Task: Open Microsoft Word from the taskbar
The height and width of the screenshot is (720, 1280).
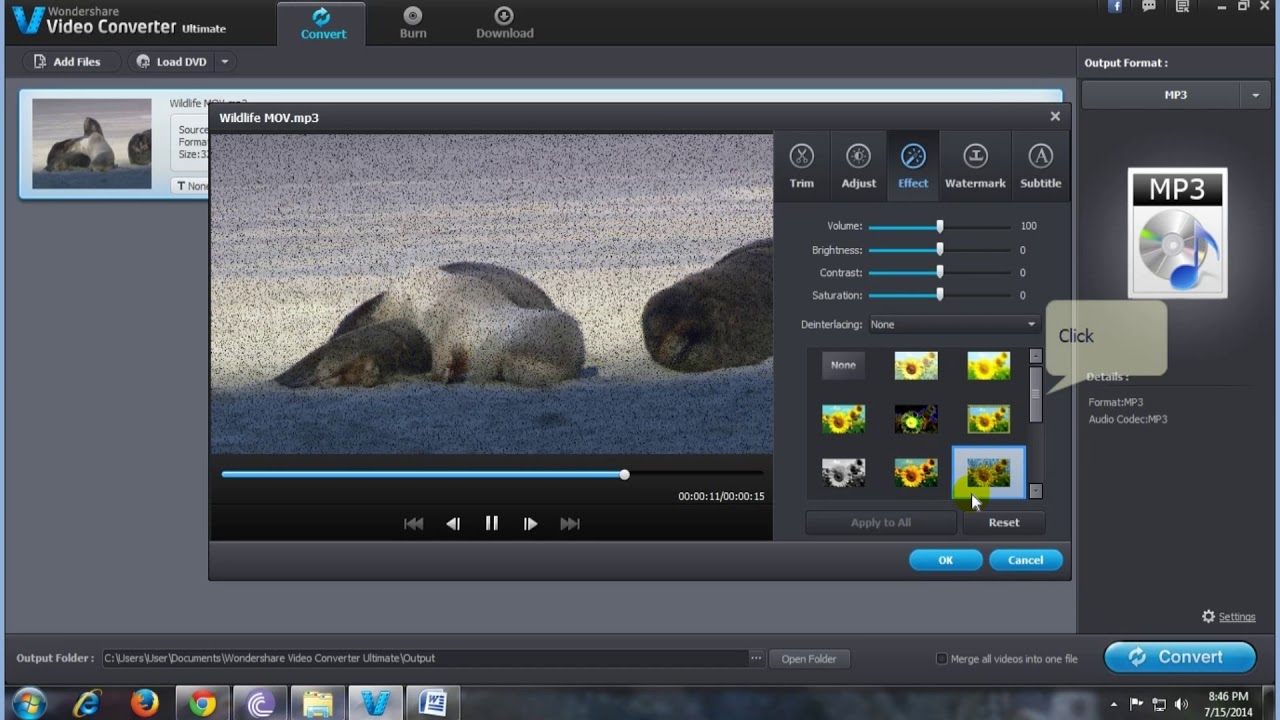Action: pyautogui.click(x=433, y=704)
